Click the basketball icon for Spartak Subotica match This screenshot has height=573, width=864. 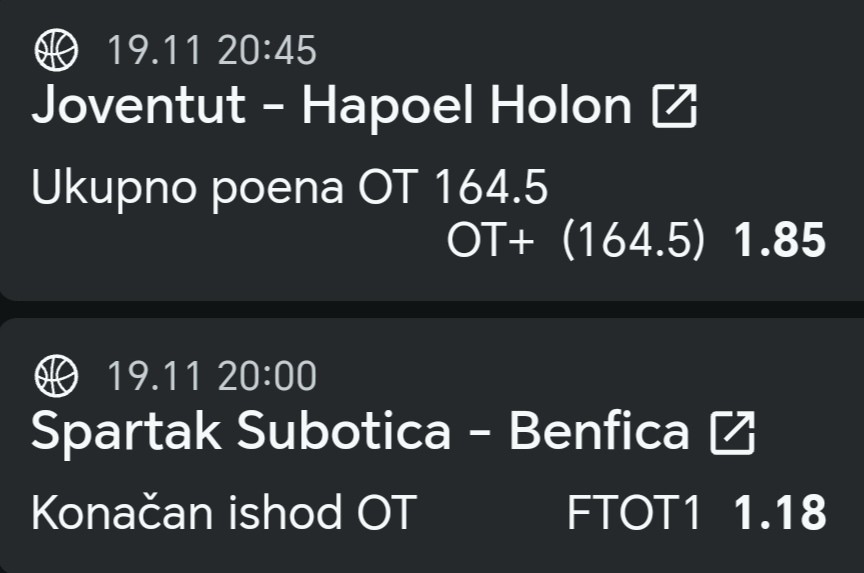click(56, 377)
